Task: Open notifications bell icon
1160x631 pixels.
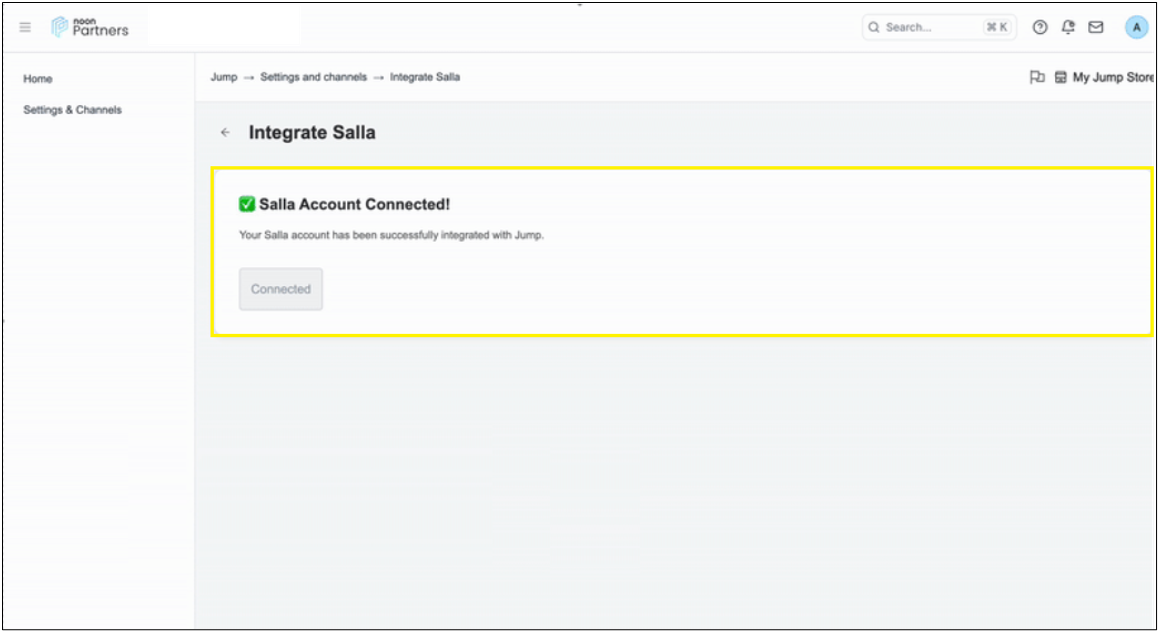Action: point(1068,27)
